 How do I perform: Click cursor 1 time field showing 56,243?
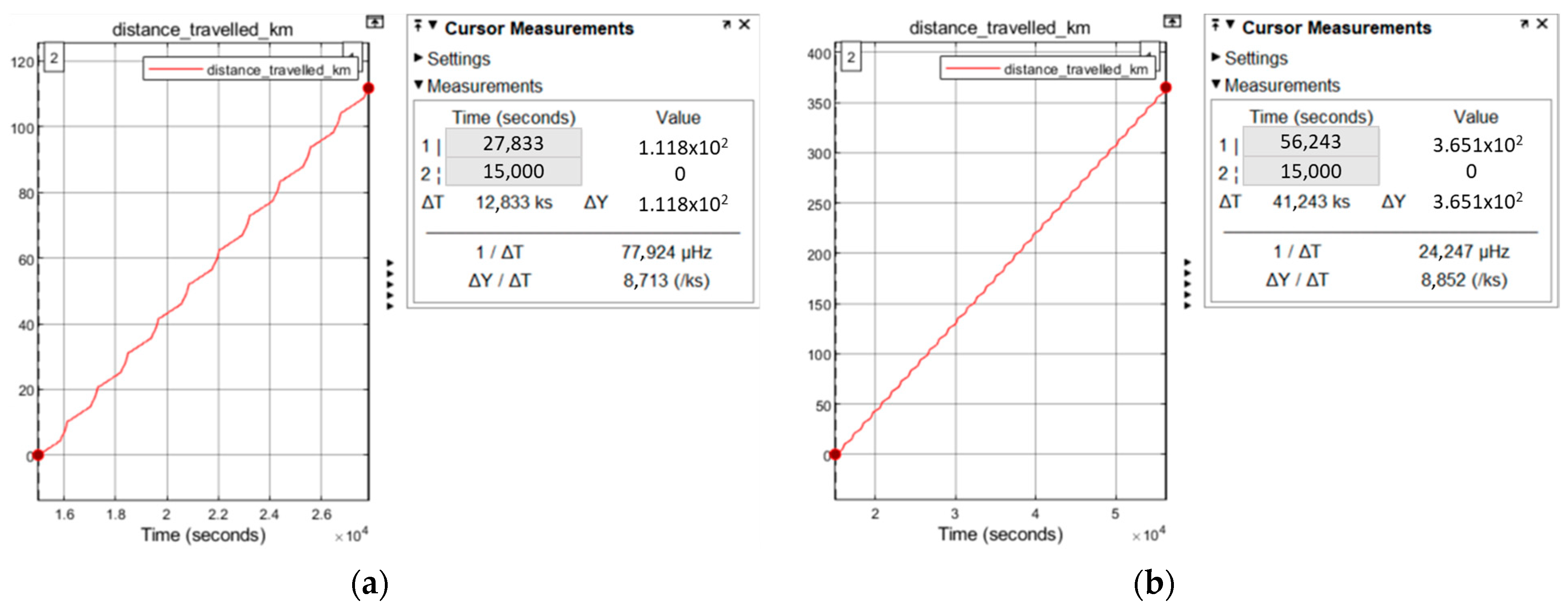point(1311,142)
